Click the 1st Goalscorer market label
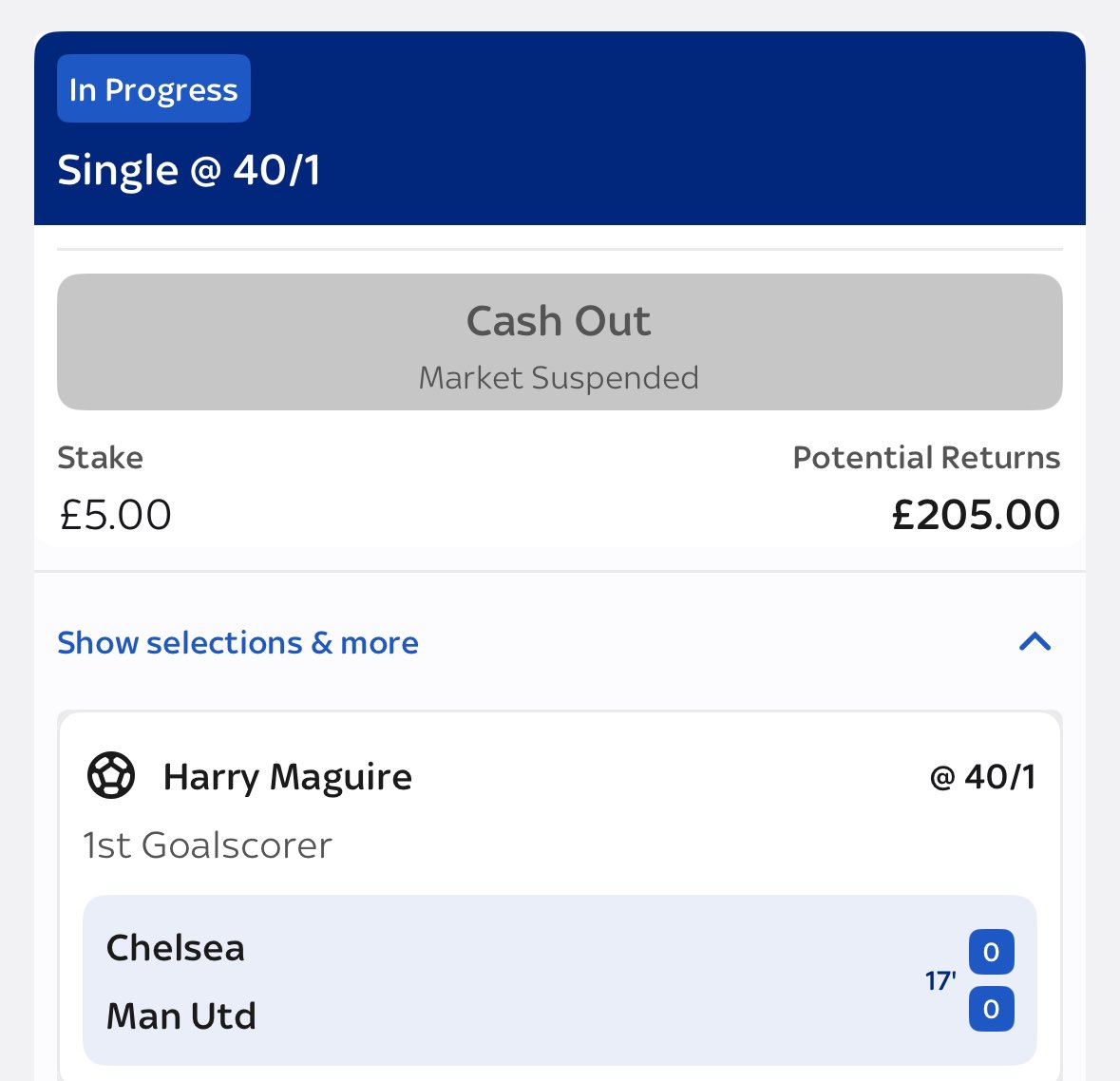The image size is (1120, 1081). tap(207, 845)
